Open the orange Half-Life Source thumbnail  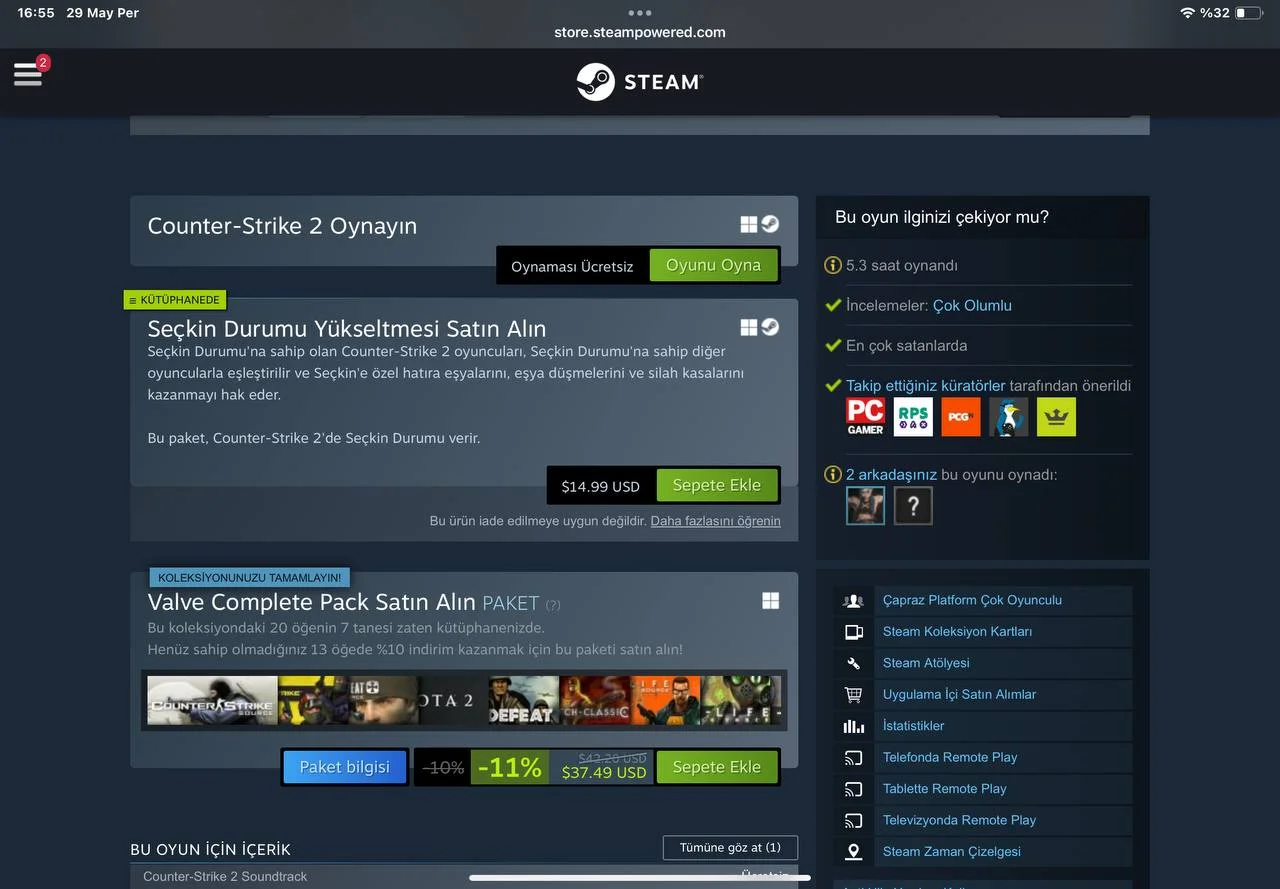[666, 700]
